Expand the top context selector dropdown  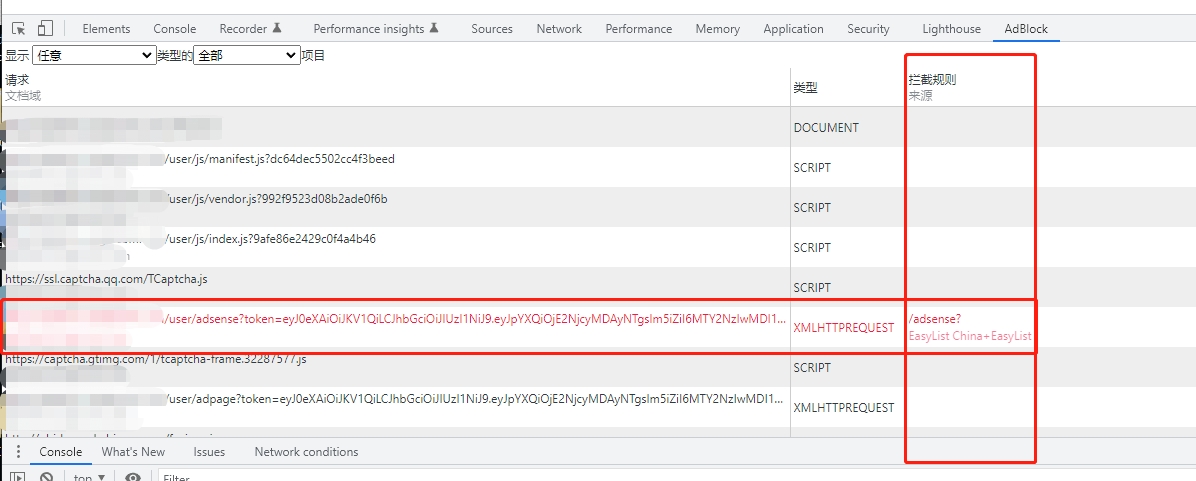click(90, 478)
